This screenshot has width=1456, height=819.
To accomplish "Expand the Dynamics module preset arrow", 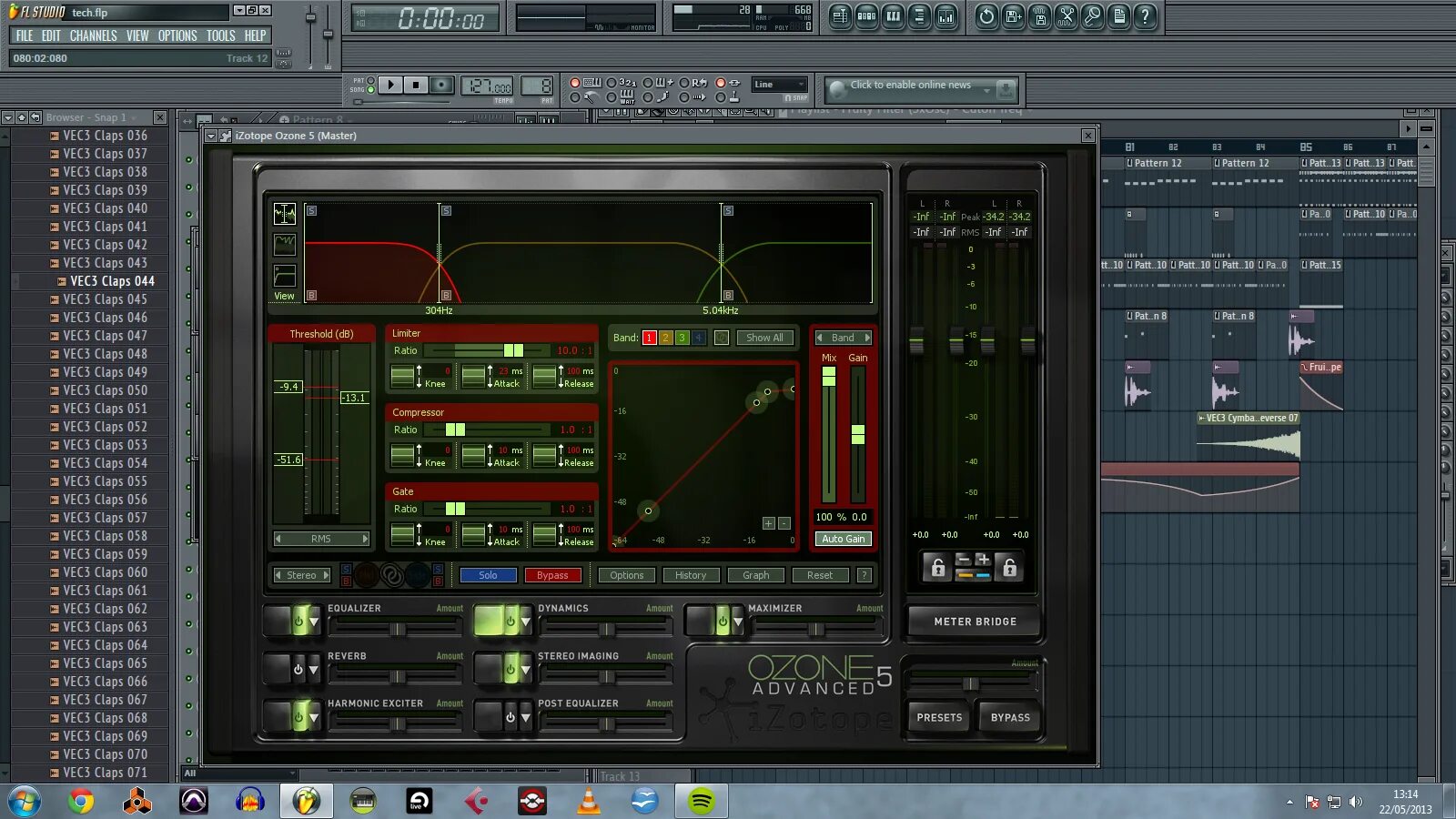I will 525,622.
